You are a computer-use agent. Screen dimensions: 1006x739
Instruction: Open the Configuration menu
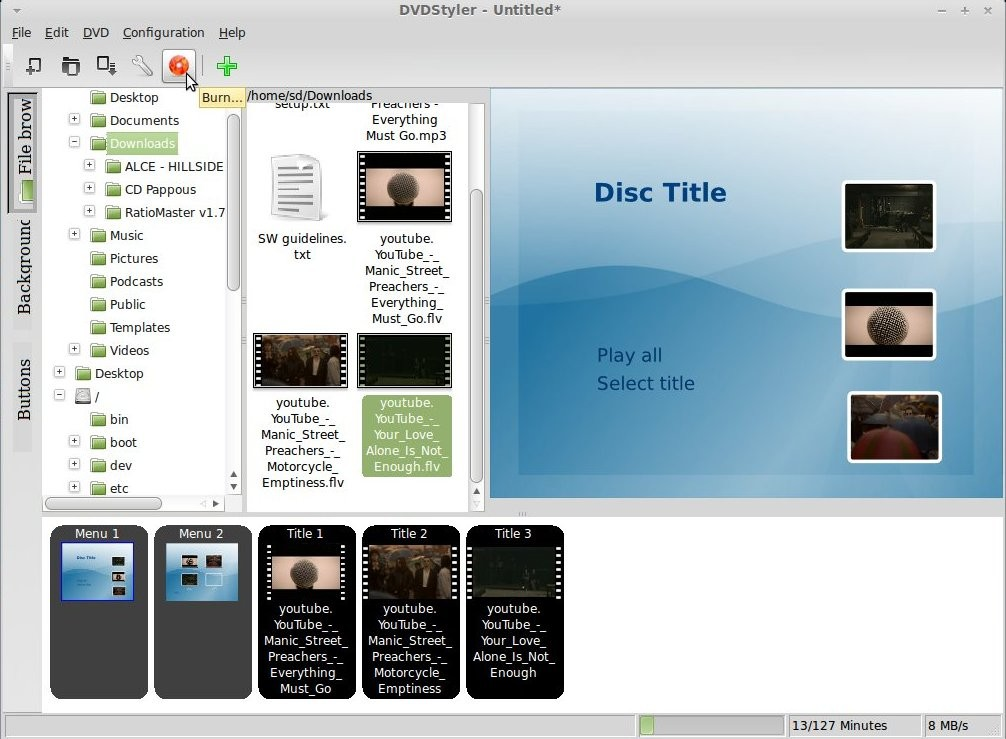(x=164, y=33)
